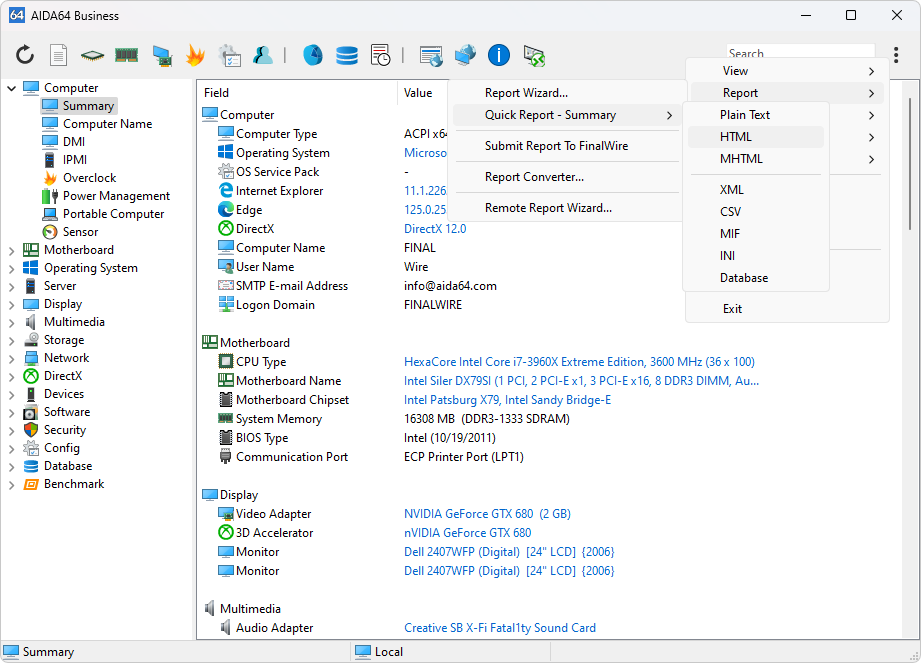
Task: Click the flame stability test icon
Action: point(194,55)
